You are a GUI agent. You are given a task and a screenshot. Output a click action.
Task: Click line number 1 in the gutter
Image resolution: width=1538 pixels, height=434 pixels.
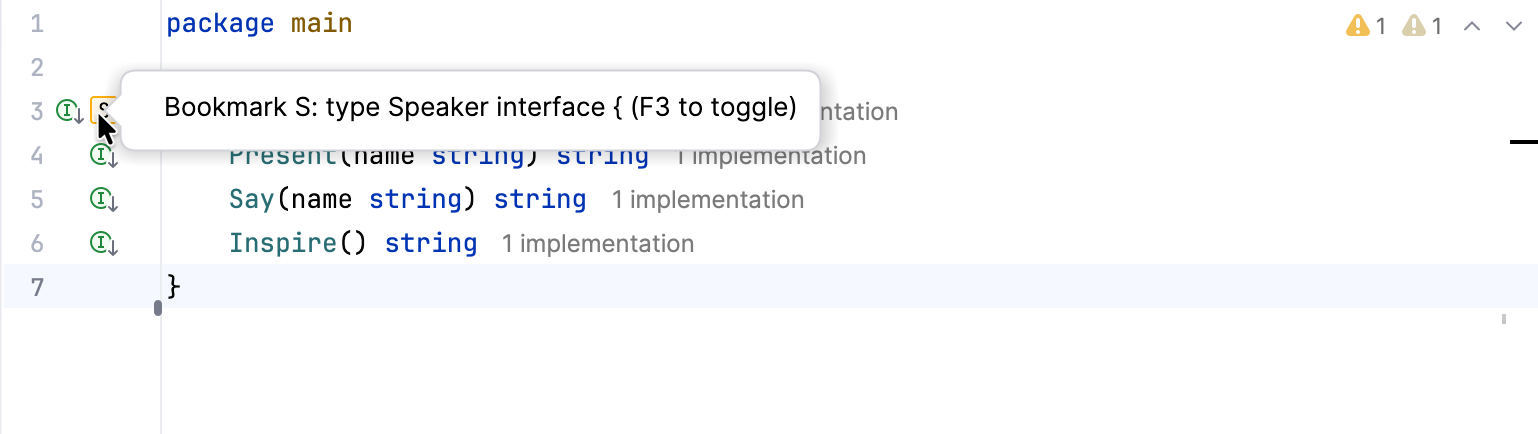(x=37, y=23)
